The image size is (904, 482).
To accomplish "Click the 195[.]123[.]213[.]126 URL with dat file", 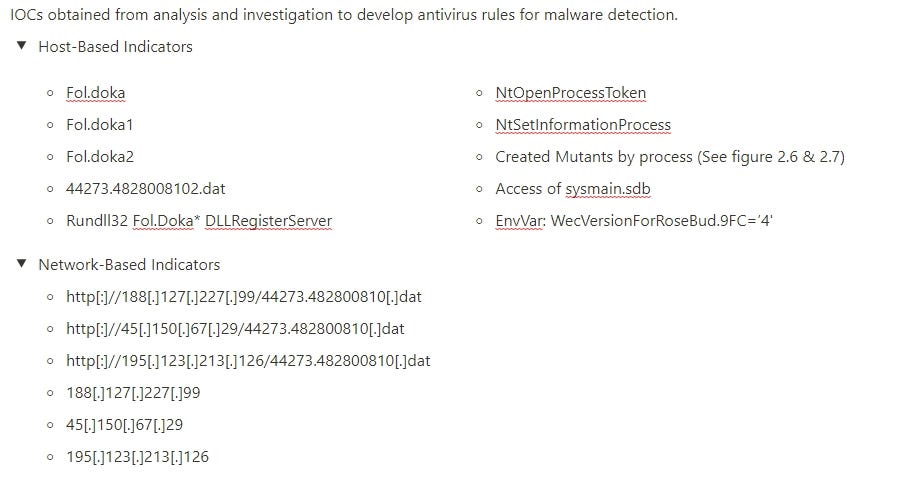I will (x=248, y=361).
